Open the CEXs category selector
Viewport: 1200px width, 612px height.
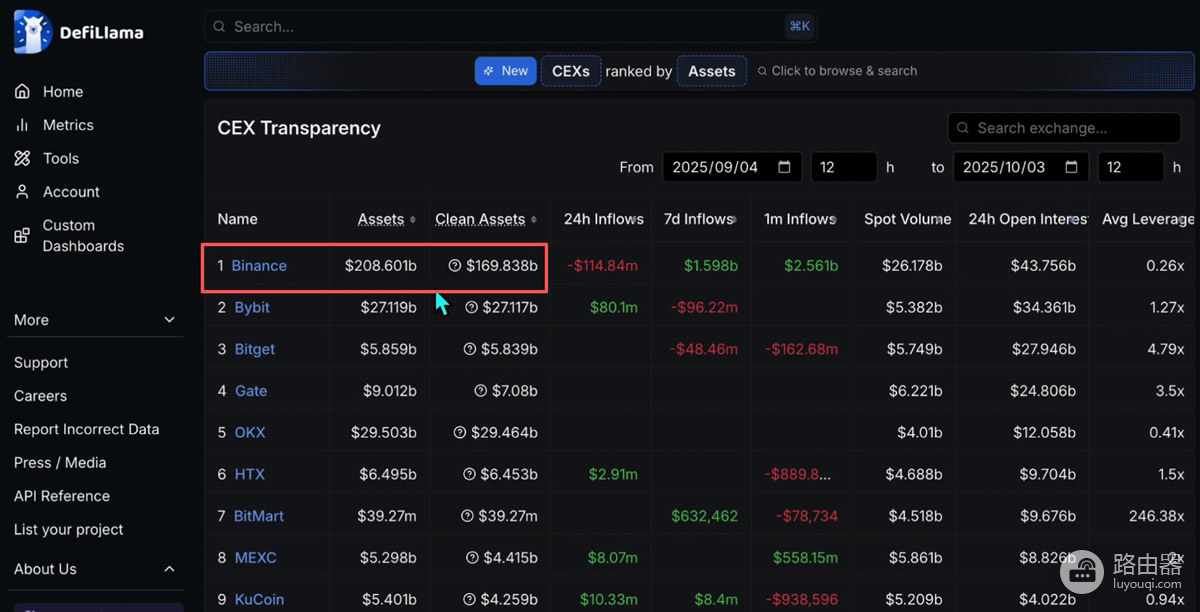[x=571, y=71]
